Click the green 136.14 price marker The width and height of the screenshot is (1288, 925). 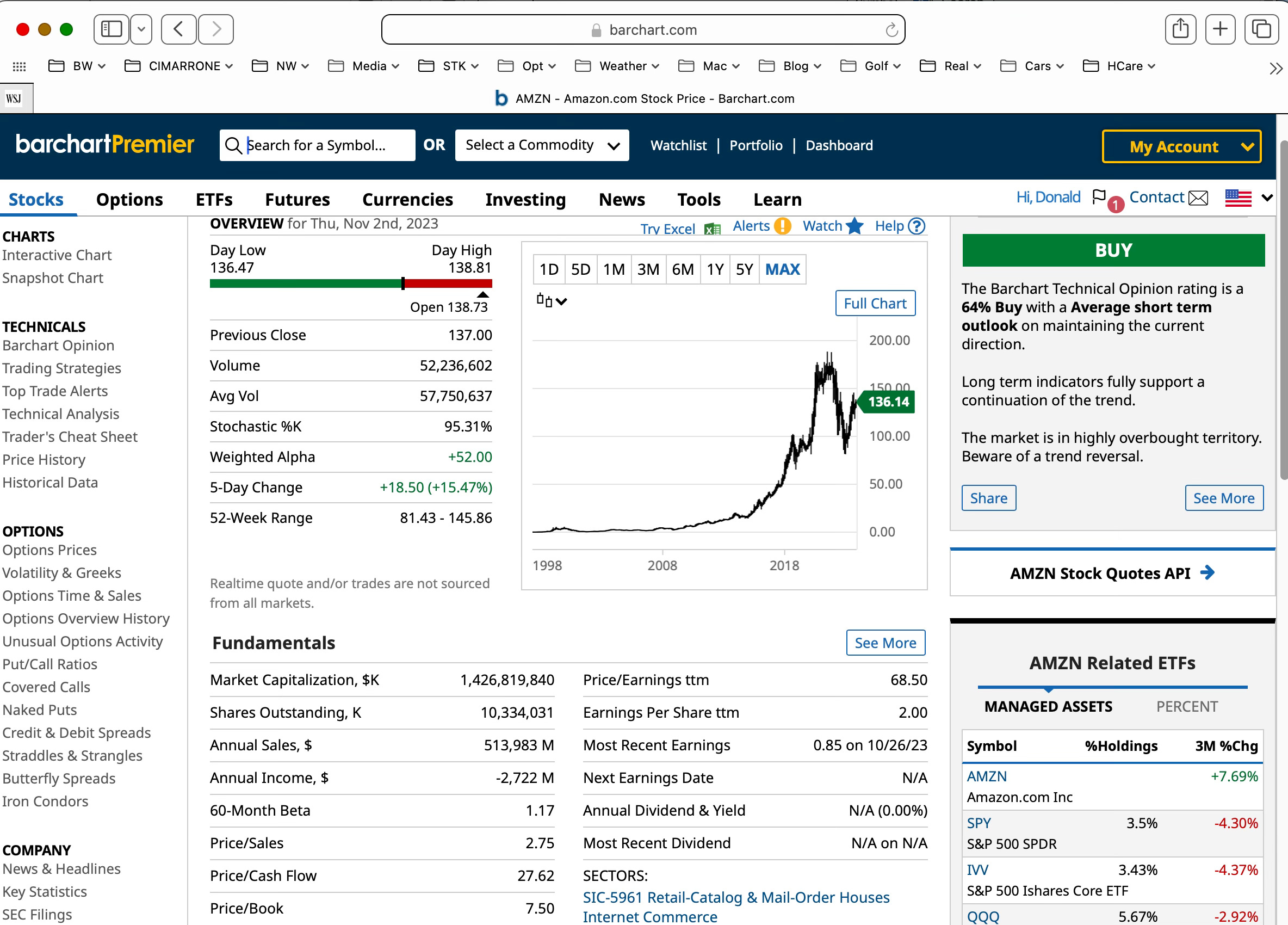(x=887, y=402)
